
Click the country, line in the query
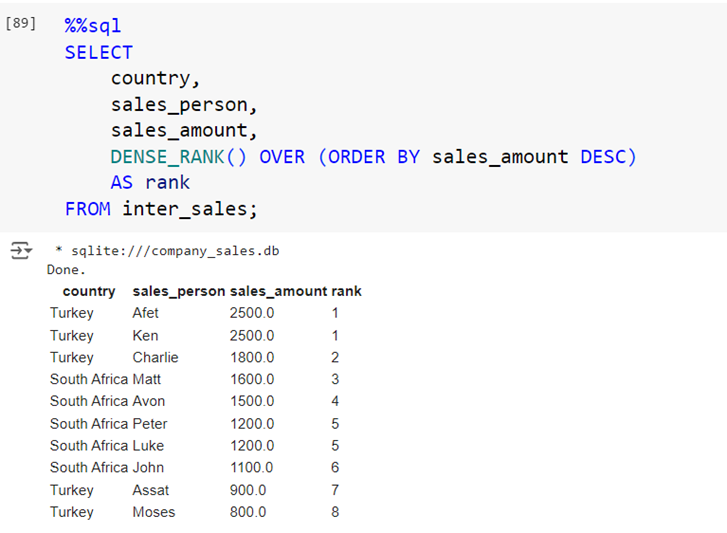tap(155, 79)
